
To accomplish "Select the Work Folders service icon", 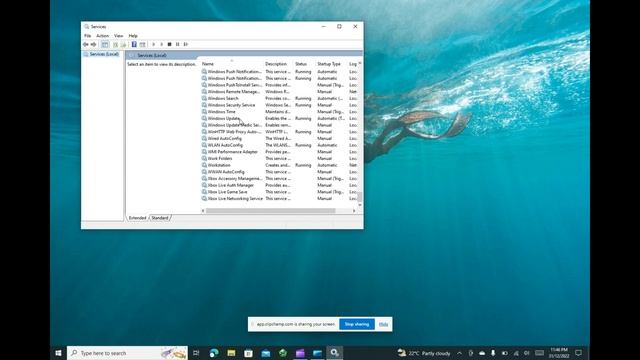I will tap(204, 158).
